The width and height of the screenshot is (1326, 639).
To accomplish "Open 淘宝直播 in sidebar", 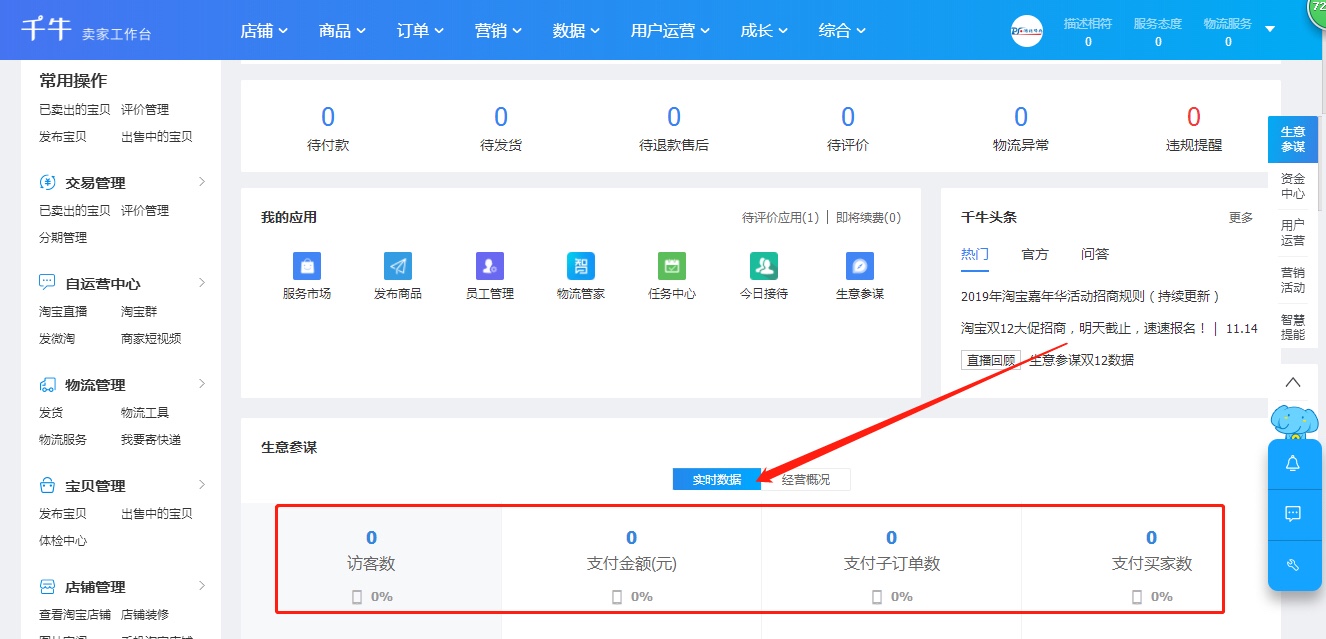I will coord(63,312).
